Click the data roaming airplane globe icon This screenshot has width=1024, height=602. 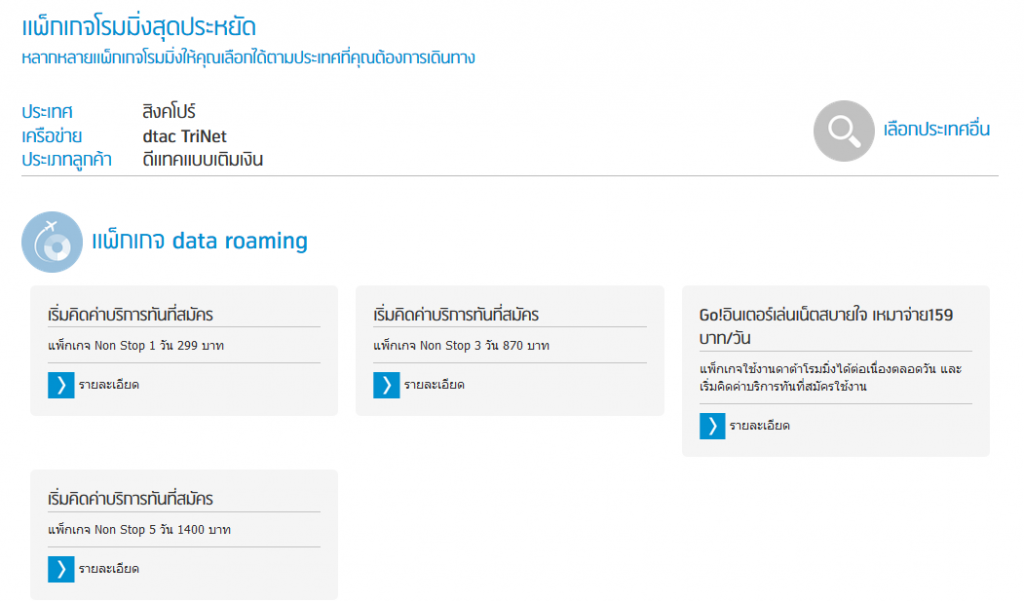52,242
